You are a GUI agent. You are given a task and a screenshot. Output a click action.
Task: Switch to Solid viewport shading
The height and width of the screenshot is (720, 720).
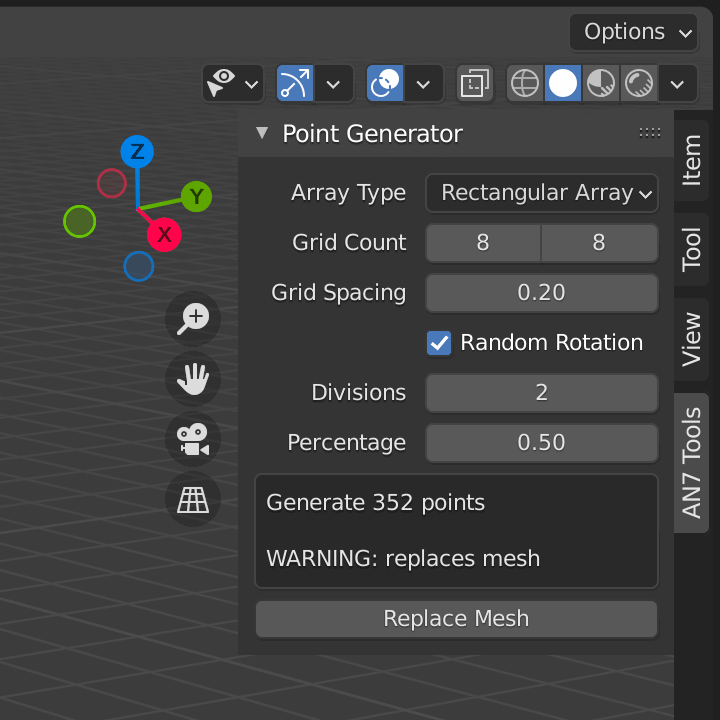563,83
